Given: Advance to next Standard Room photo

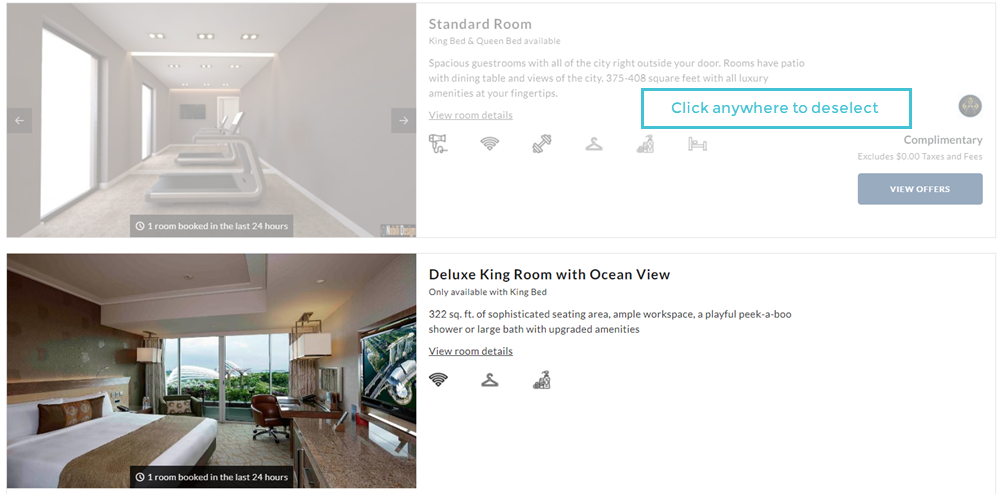Looking at the screenshot, I should 403,121.
